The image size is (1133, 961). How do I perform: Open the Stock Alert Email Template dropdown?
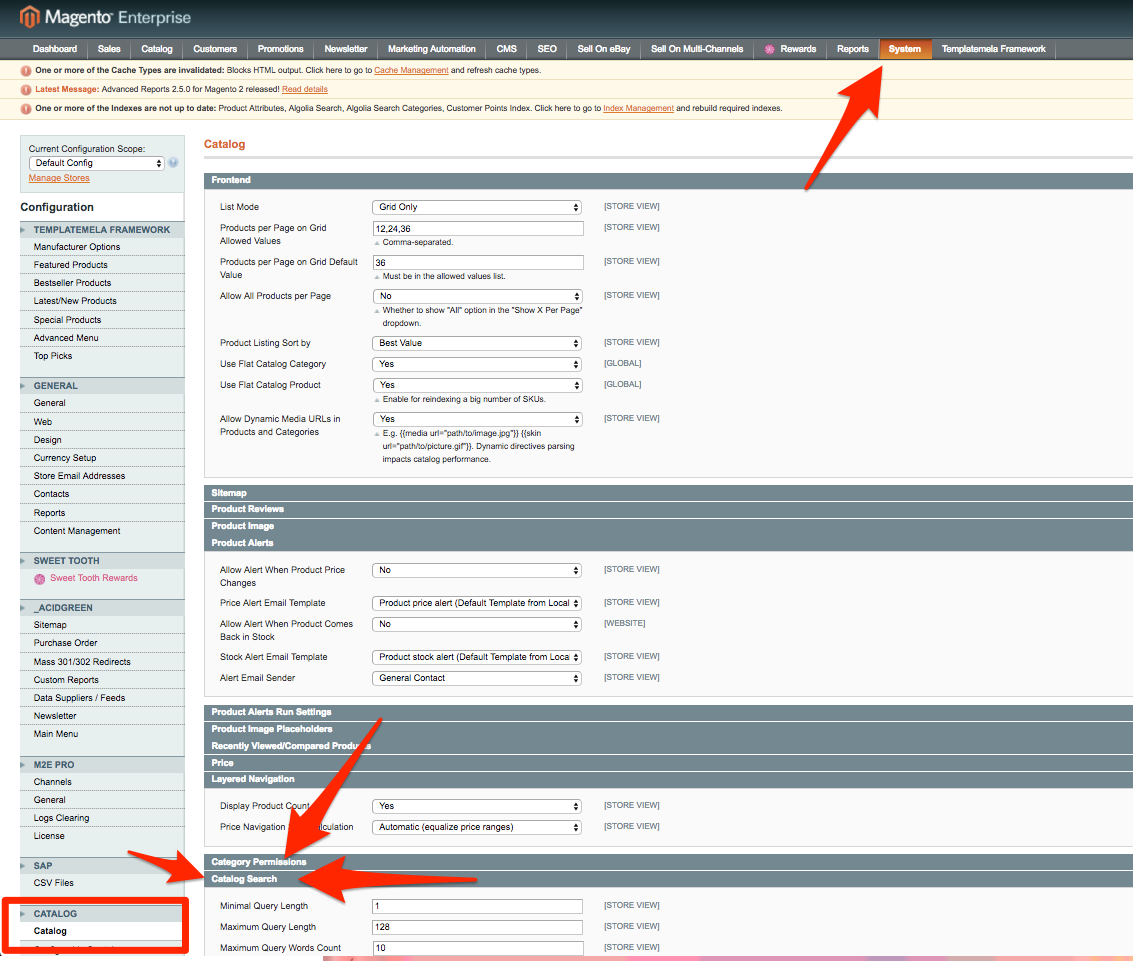[x=477, y=658]
